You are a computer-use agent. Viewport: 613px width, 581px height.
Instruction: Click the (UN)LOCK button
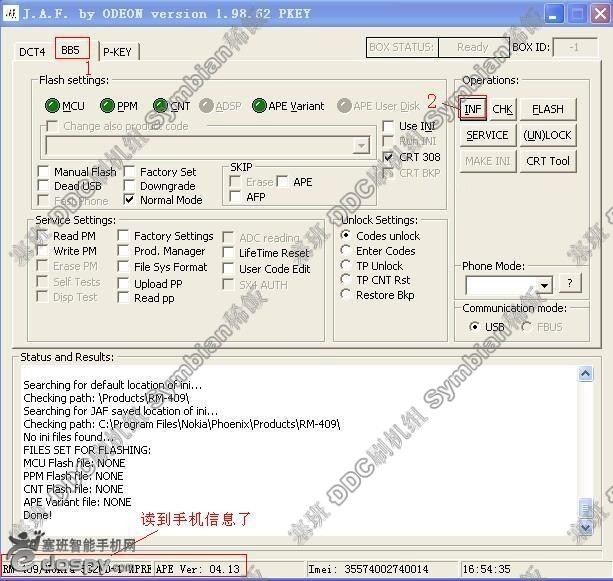click(x=547, y=135)
